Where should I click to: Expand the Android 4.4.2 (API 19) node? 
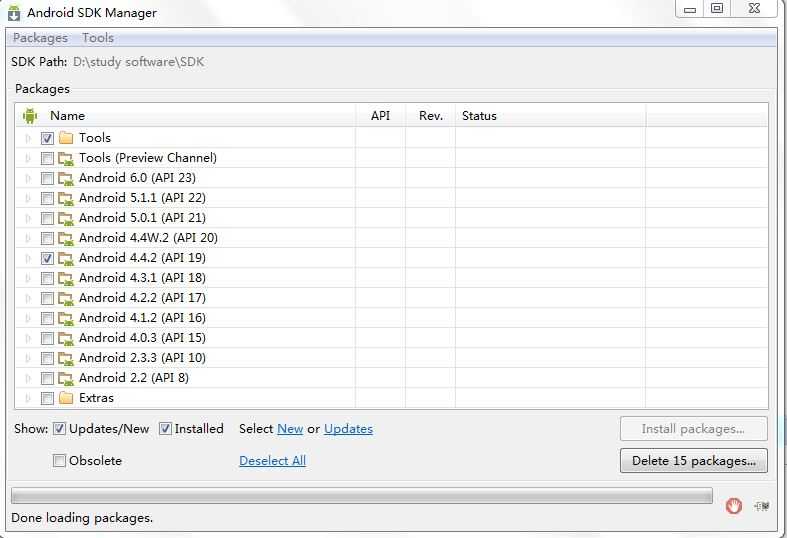[28, 259]
